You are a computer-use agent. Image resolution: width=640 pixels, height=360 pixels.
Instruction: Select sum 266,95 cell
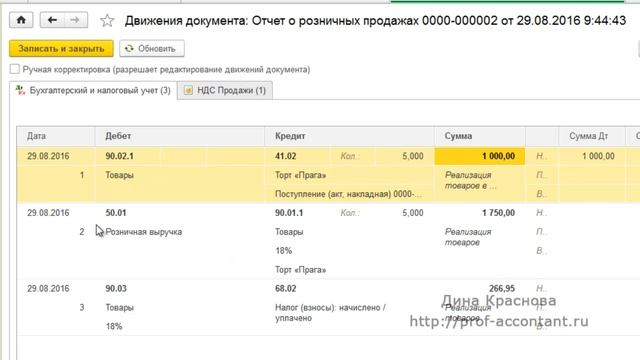[x=502, y=288]
